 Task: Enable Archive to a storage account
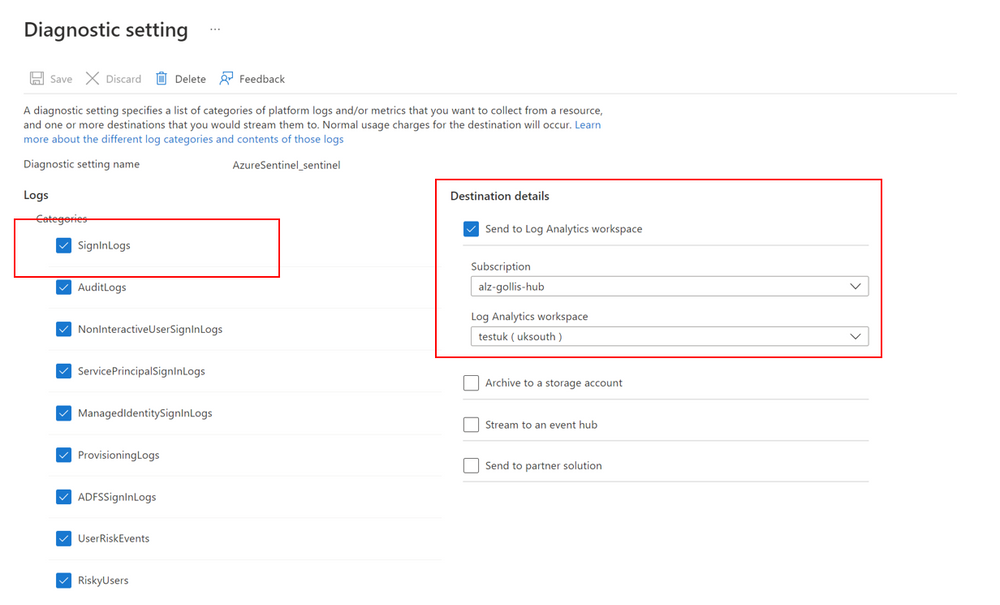tap(471, 382)
